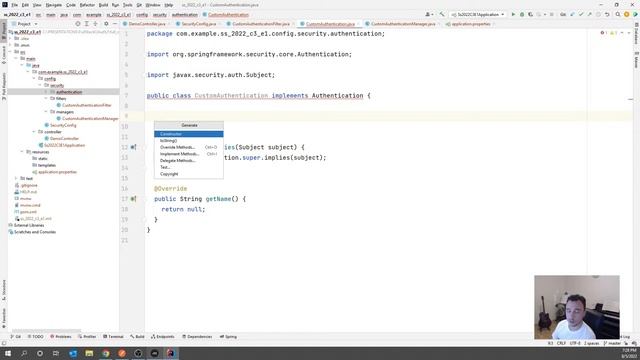Open the Build menu
The width and height of the screenshot is (640, 360).
coord(103,5)
